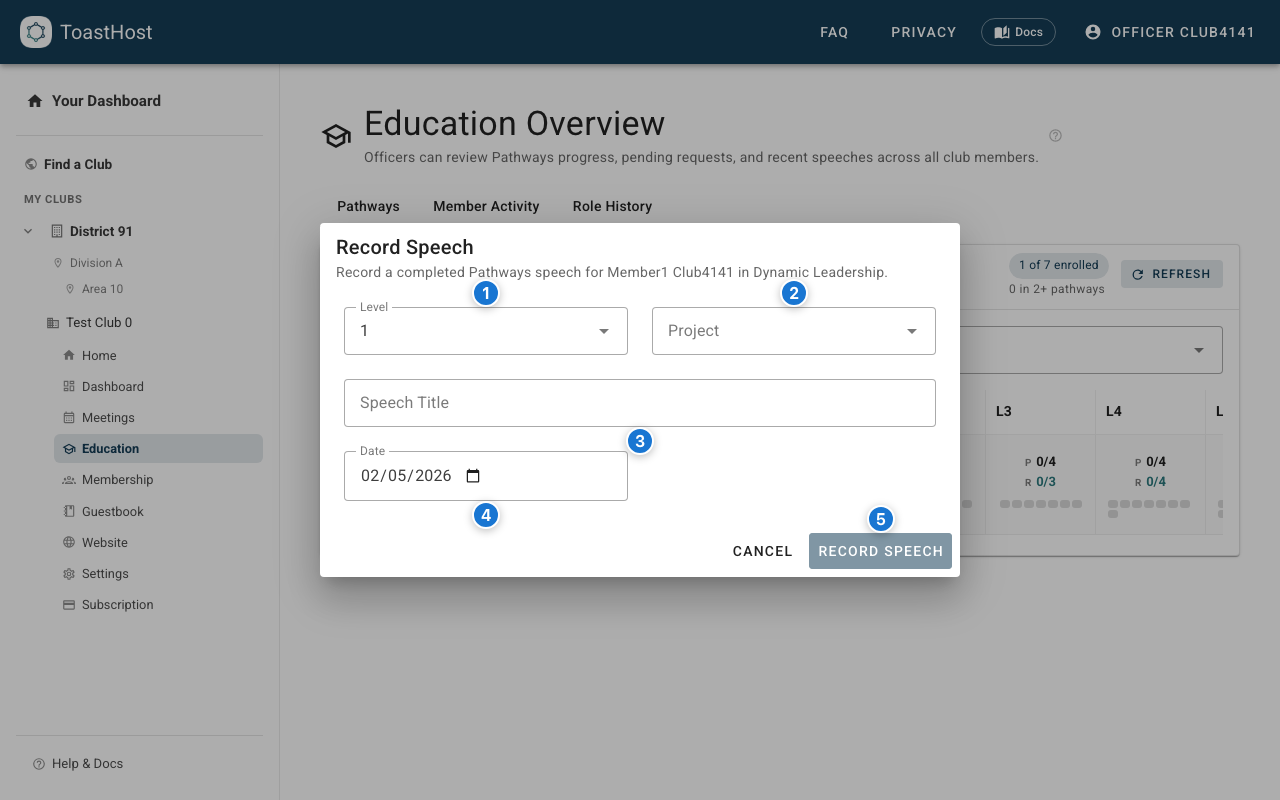Open the PRIVACY menu link
Image resolution: width=1280 pixels, height=800 pixels.
924,32
